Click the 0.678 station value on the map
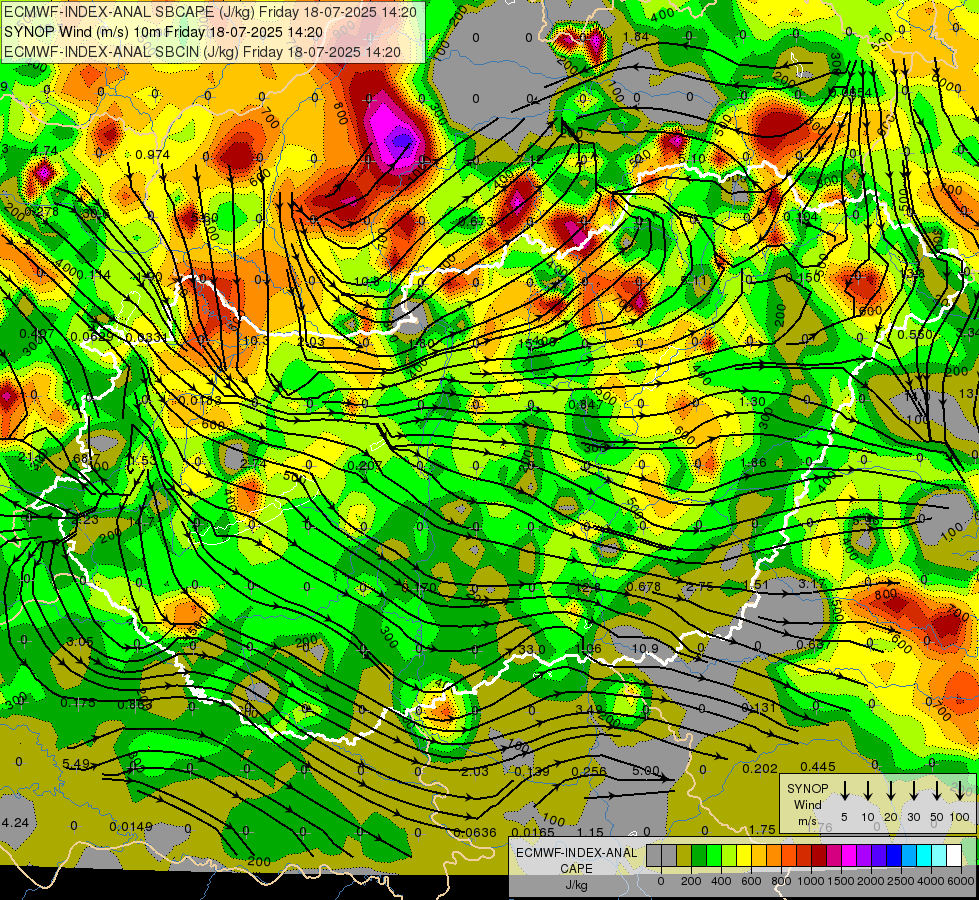Viewport: 979px width, 900px height. coord(644,586)
